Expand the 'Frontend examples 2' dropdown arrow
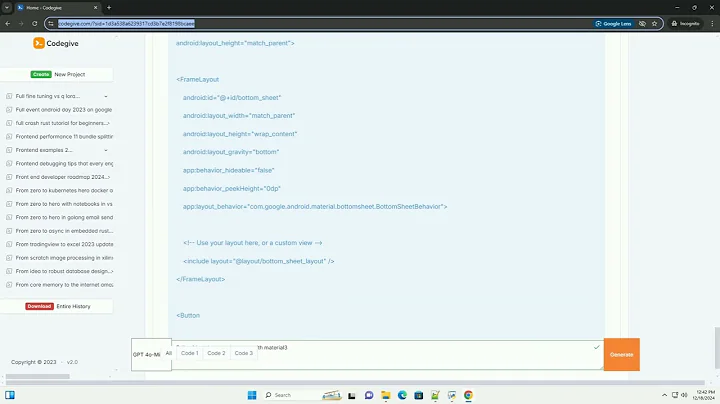The width and height of the screenshot is (720, 404). click(106, 150)
